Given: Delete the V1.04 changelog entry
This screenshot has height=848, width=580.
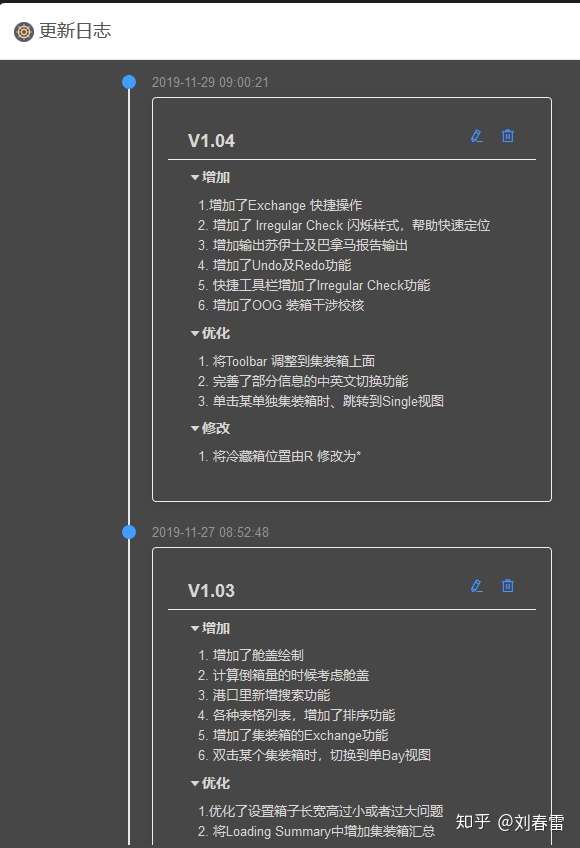Looking at the screenshot, I should tap(508, 136).
